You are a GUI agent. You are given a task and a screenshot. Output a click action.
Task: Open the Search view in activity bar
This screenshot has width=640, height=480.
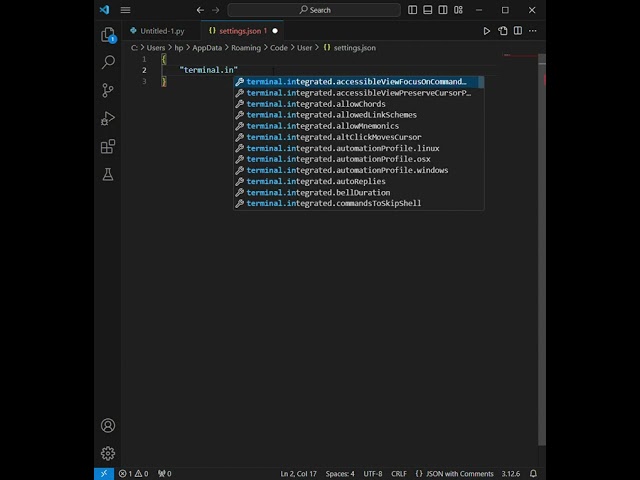coord(108,62)
